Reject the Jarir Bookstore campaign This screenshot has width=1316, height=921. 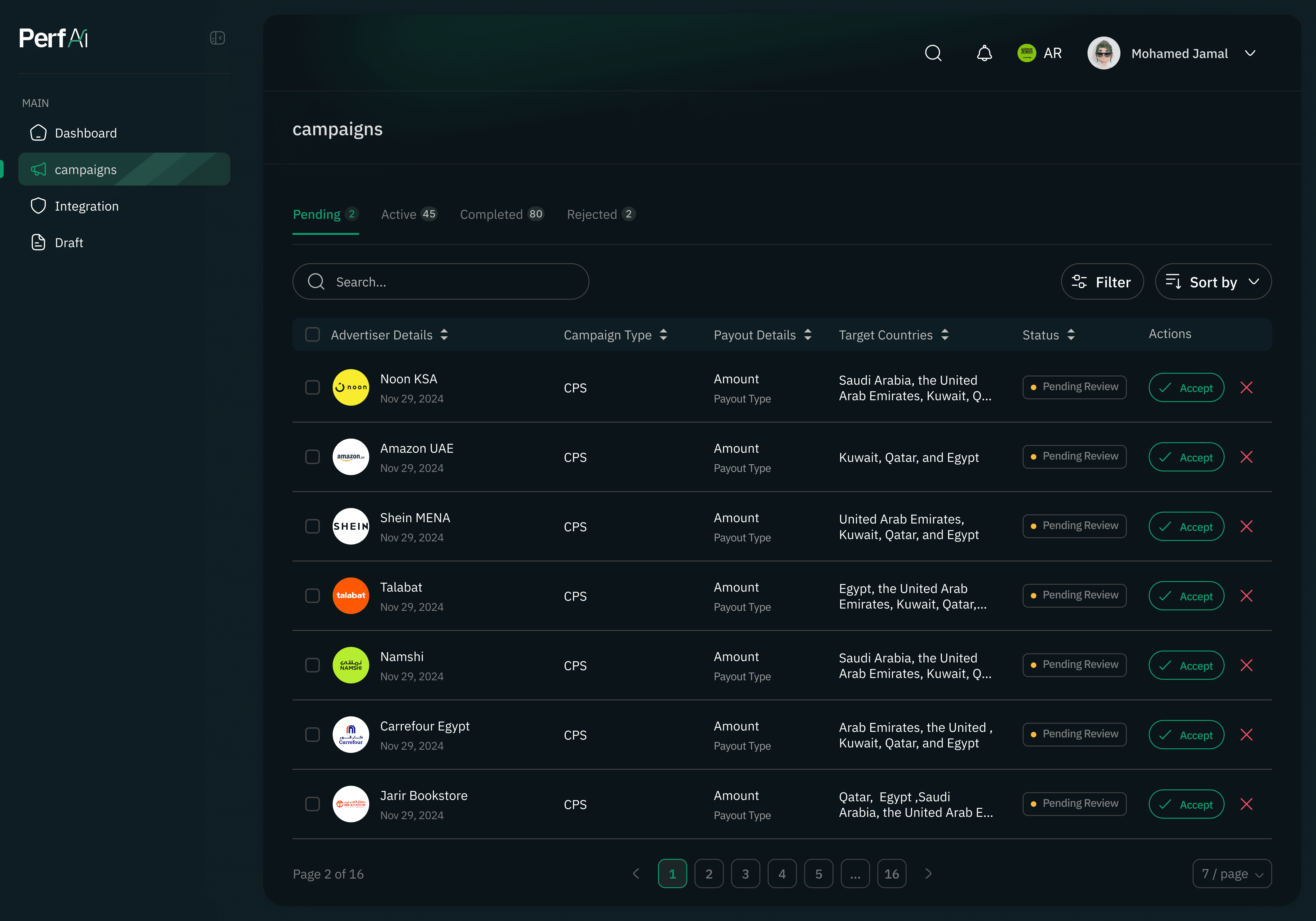pyautogui.click(x=1247, y=804)
